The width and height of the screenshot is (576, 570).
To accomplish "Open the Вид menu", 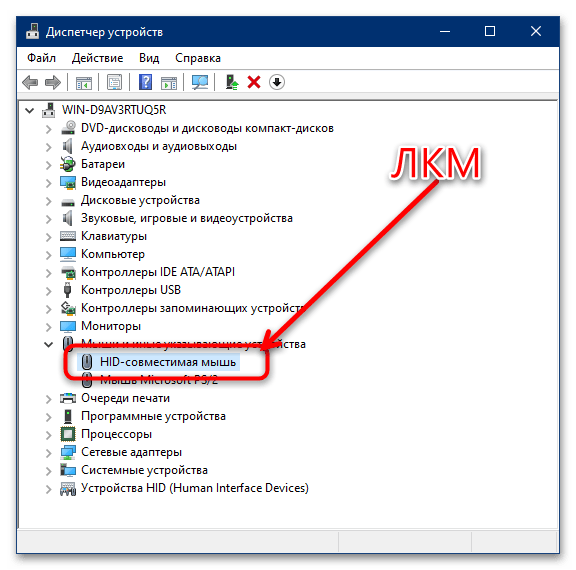I will tap(149, 58).
